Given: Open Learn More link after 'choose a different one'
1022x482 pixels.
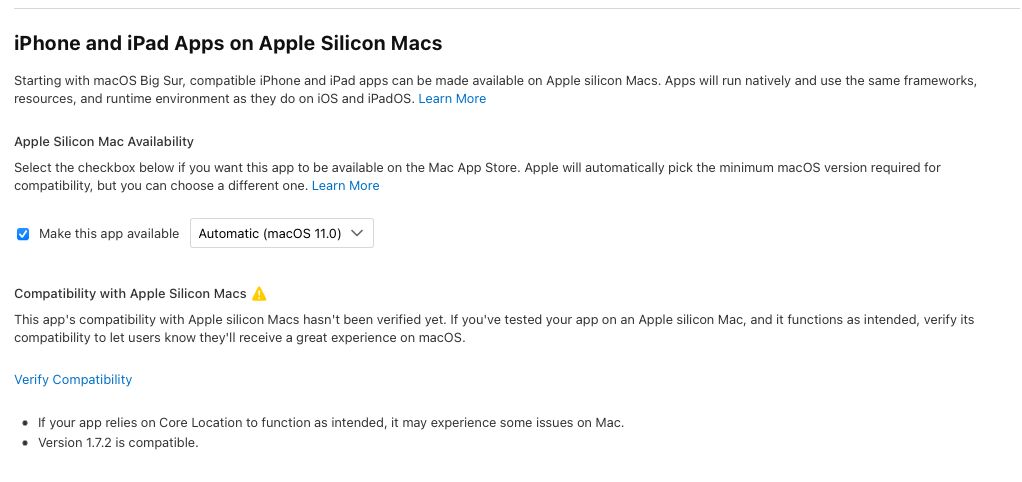Looking at the screenshot, I should 345,186.
